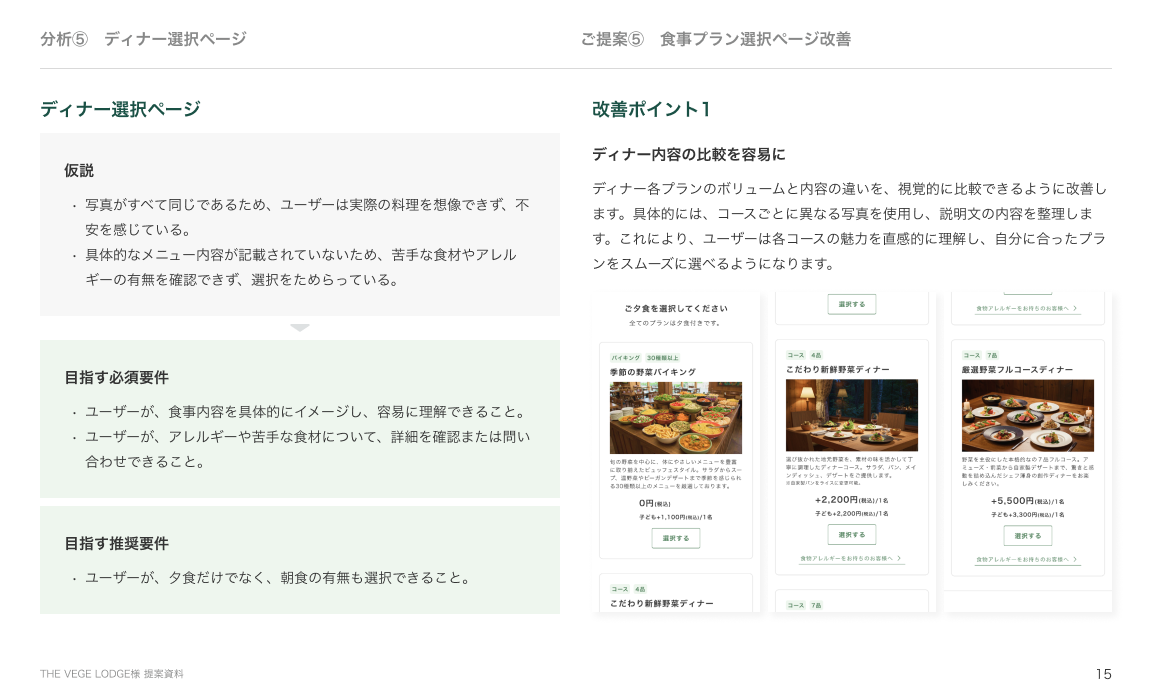Click chevron arrow beside allergy link under +2,200円 card
This screenshot has width=1152, height=700.
pos(899,558)
